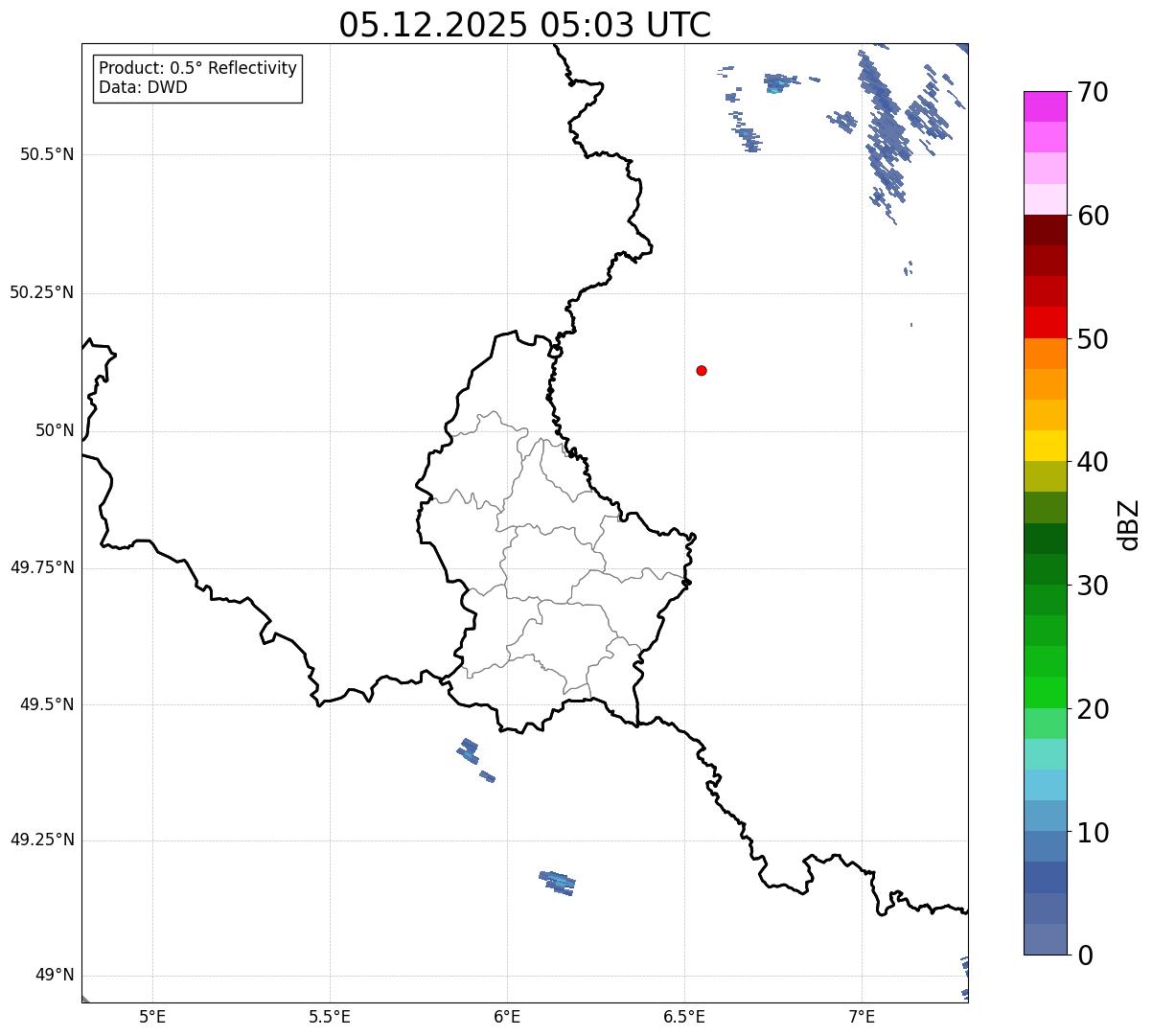Click the '50.25°N' latitude label
Screen dimensions: 1152x1036
coord(42,292)
